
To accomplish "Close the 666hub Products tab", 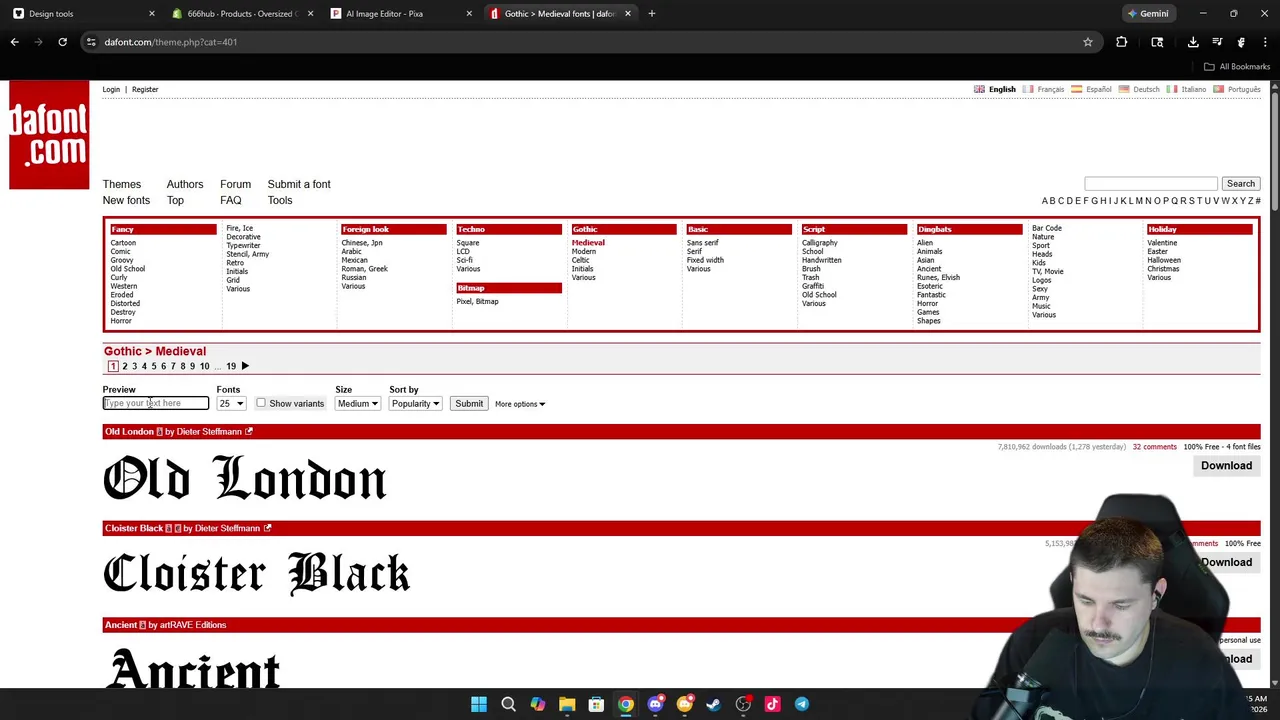I will (310, 13).
